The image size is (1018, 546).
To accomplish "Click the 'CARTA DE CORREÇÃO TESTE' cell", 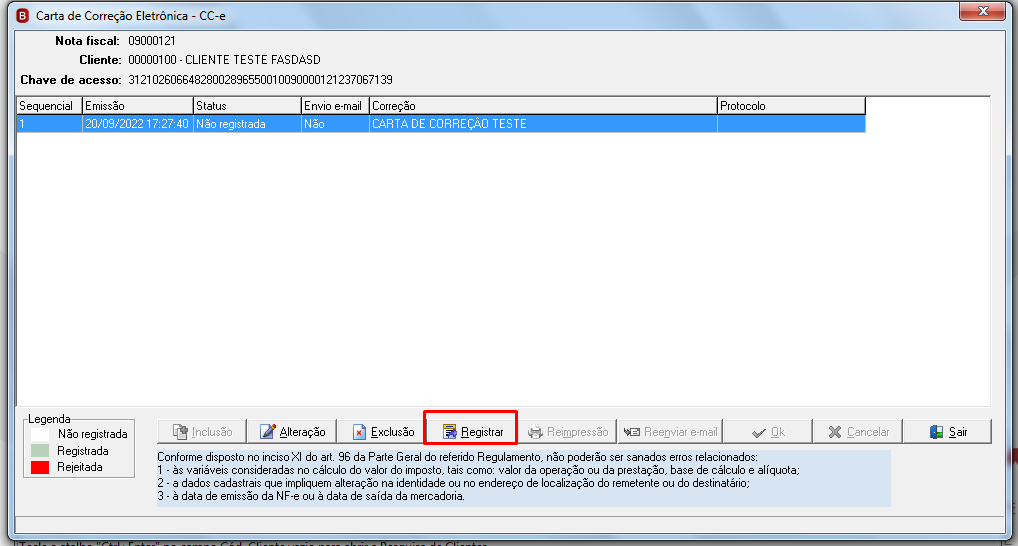I will pyautogui.click(x=543, y=124).
